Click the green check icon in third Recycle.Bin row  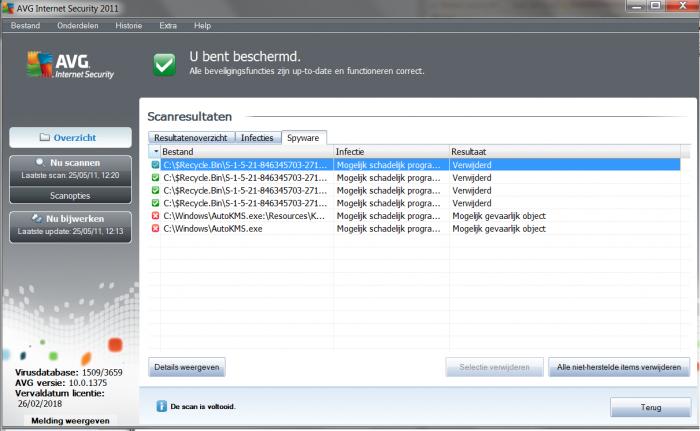(x=155, y=190)
